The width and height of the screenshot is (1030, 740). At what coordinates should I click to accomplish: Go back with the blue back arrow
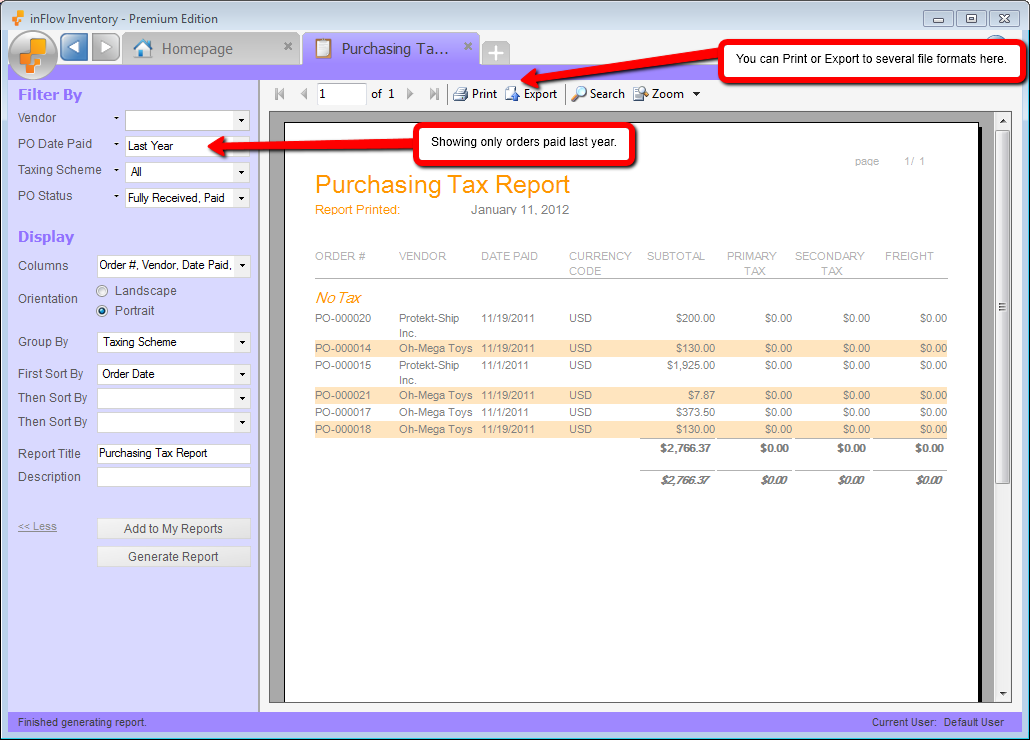[74, 48]
